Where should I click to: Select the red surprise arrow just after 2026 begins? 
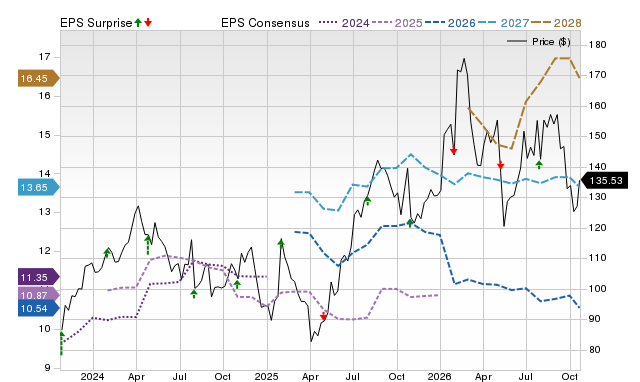453,150
